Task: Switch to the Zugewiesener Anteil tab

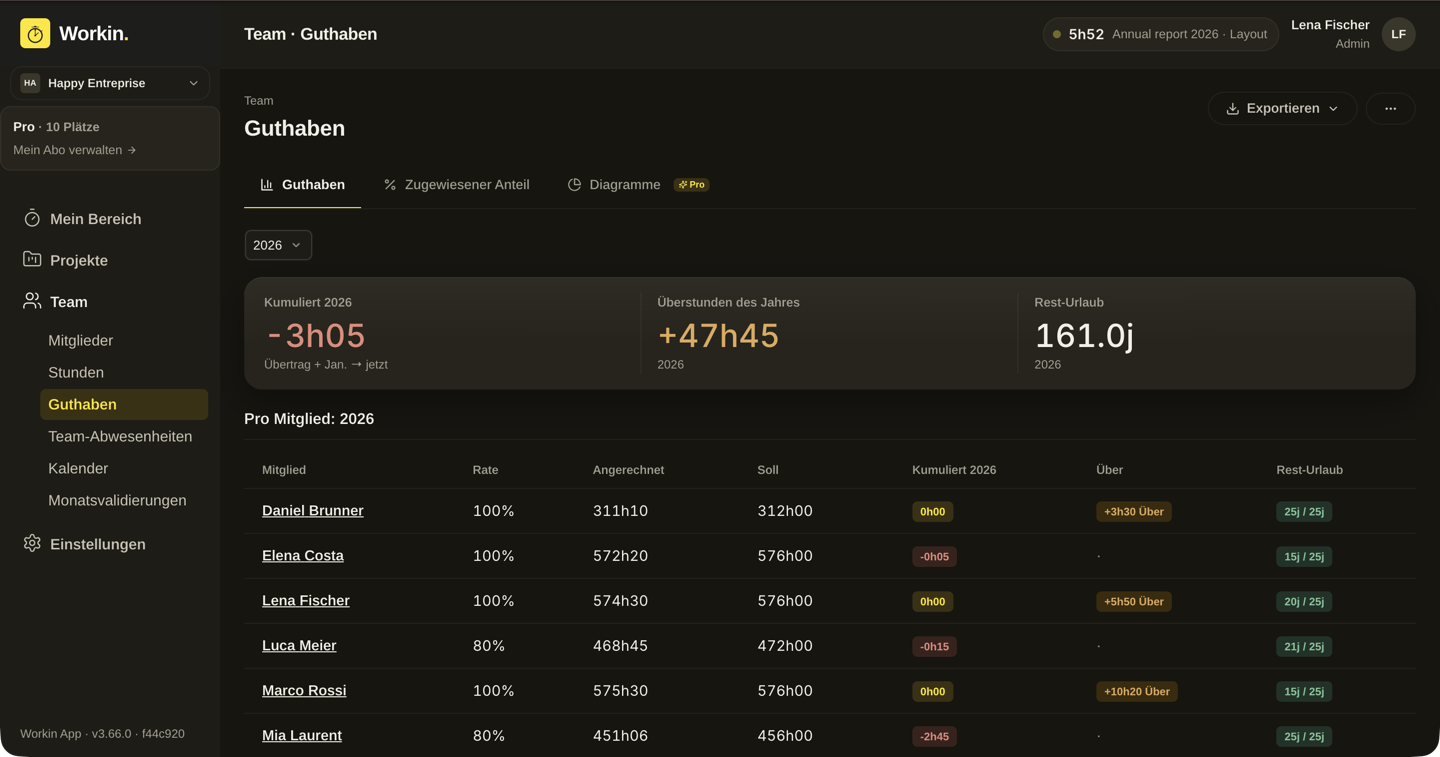Action: [456, 185]
